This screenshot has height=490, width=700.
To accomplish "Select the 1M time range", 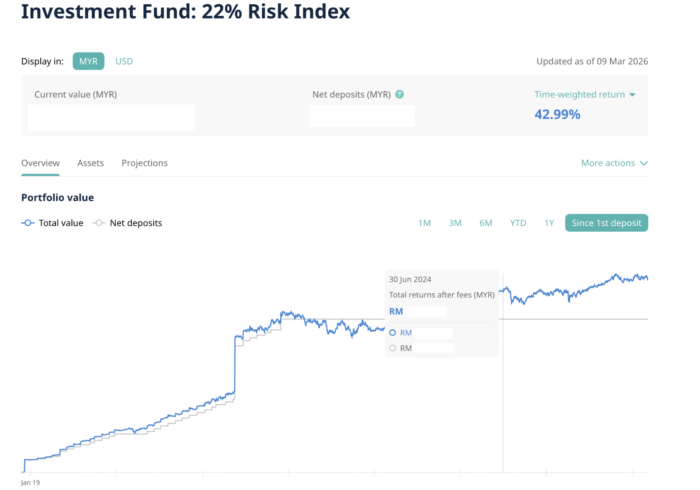I will pyautogui.click(x=424, y=223).
